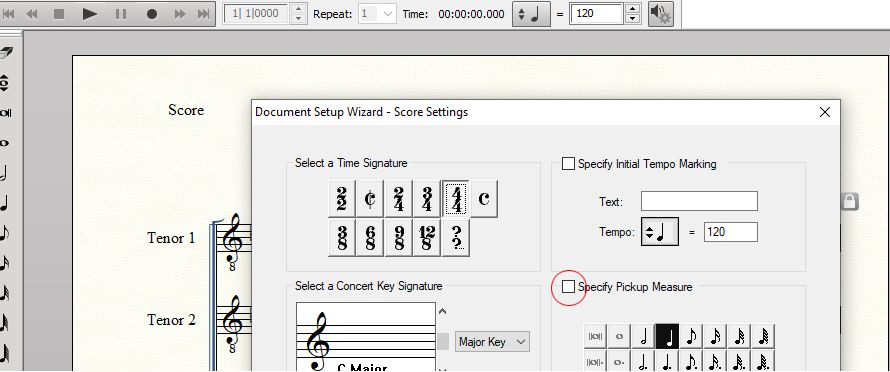The image size is (890, 372).
Task: Choose the 3/4 time signature
Action: (427, 199)
